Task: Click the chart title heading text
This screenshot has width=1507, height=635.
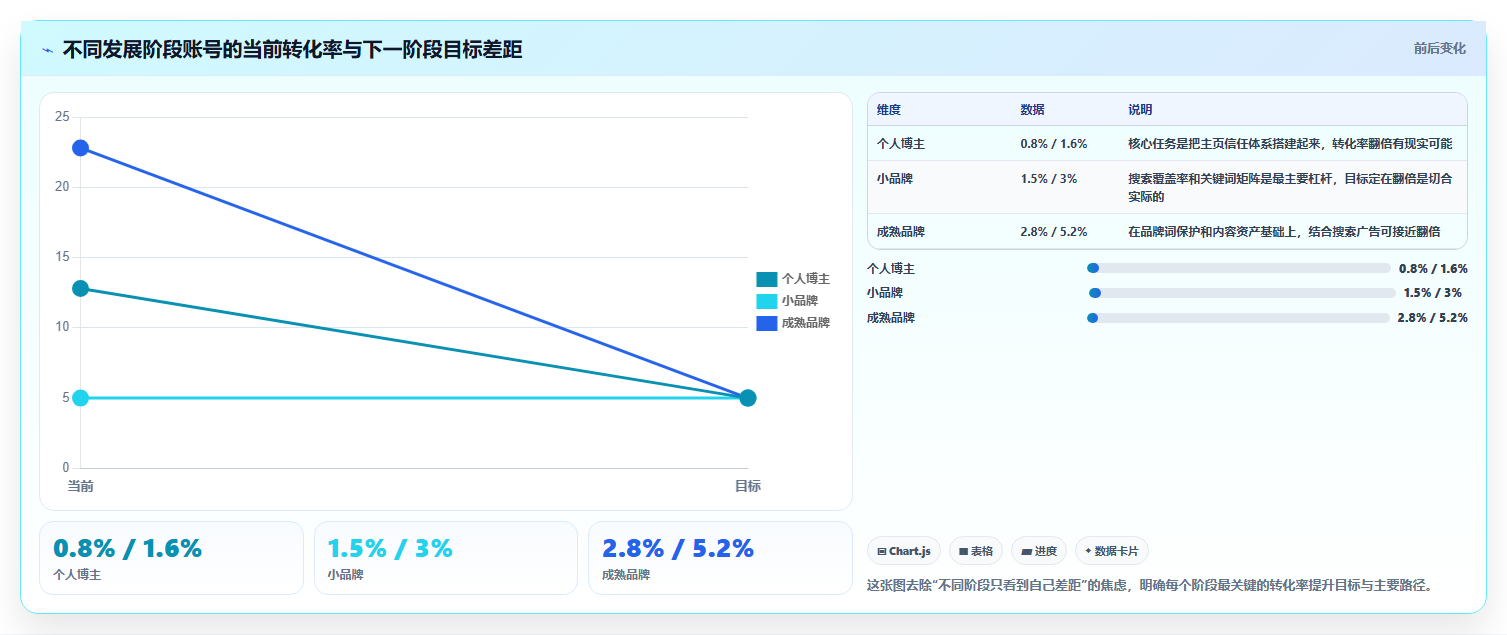Action: pos(292,49)
